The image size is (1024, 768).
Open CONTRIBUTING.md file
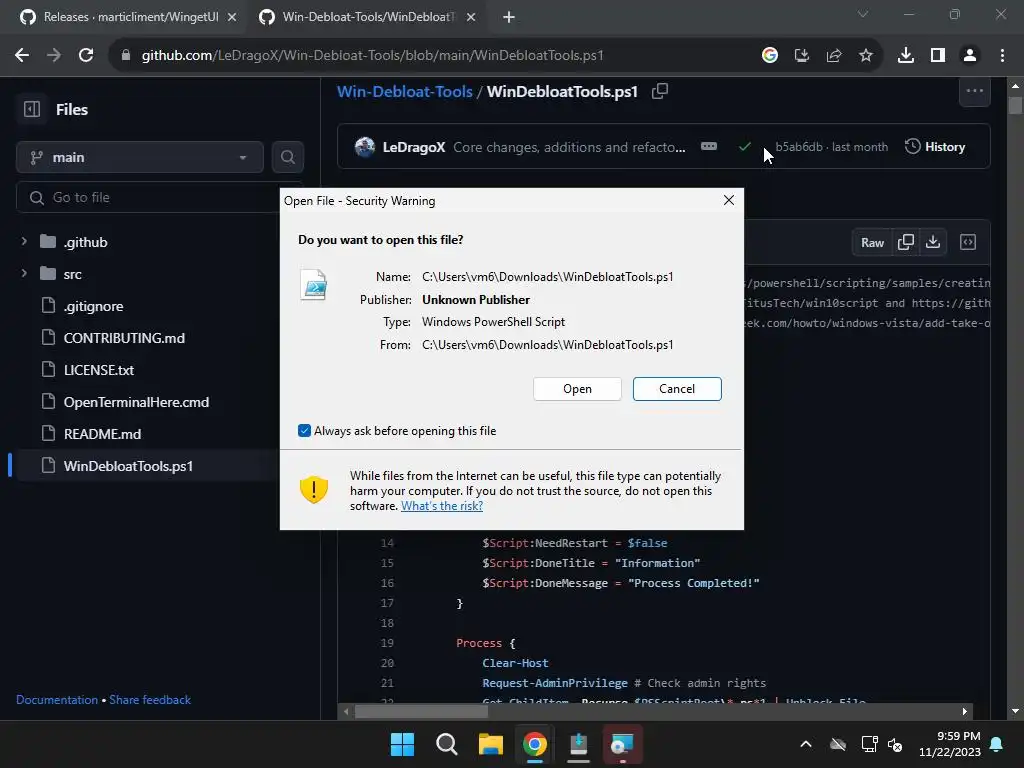pos(124,338)
